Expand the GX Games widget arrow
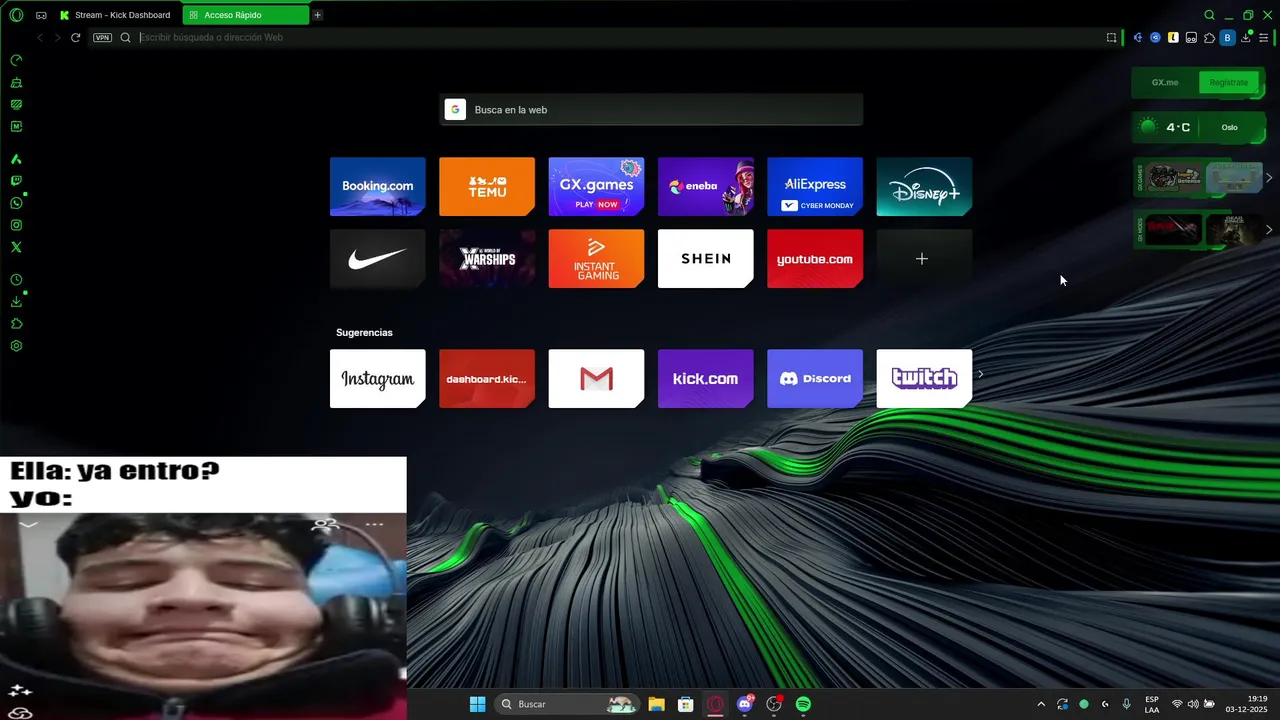The width and height of the screenshot is (1280, 720). click(1269, 178)
